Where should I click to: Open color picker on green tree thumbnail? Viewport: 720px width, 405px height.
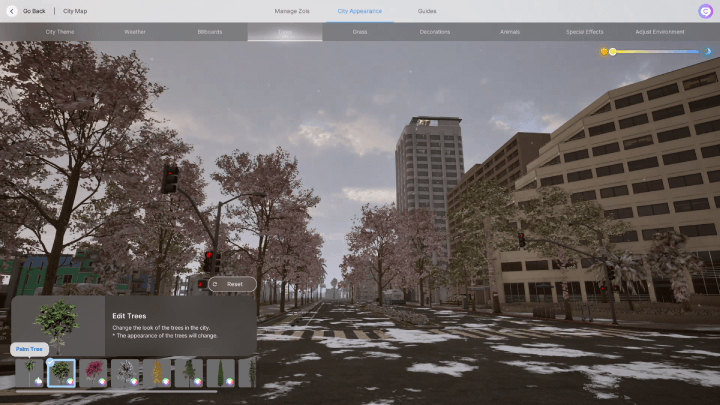coord(70,381)
